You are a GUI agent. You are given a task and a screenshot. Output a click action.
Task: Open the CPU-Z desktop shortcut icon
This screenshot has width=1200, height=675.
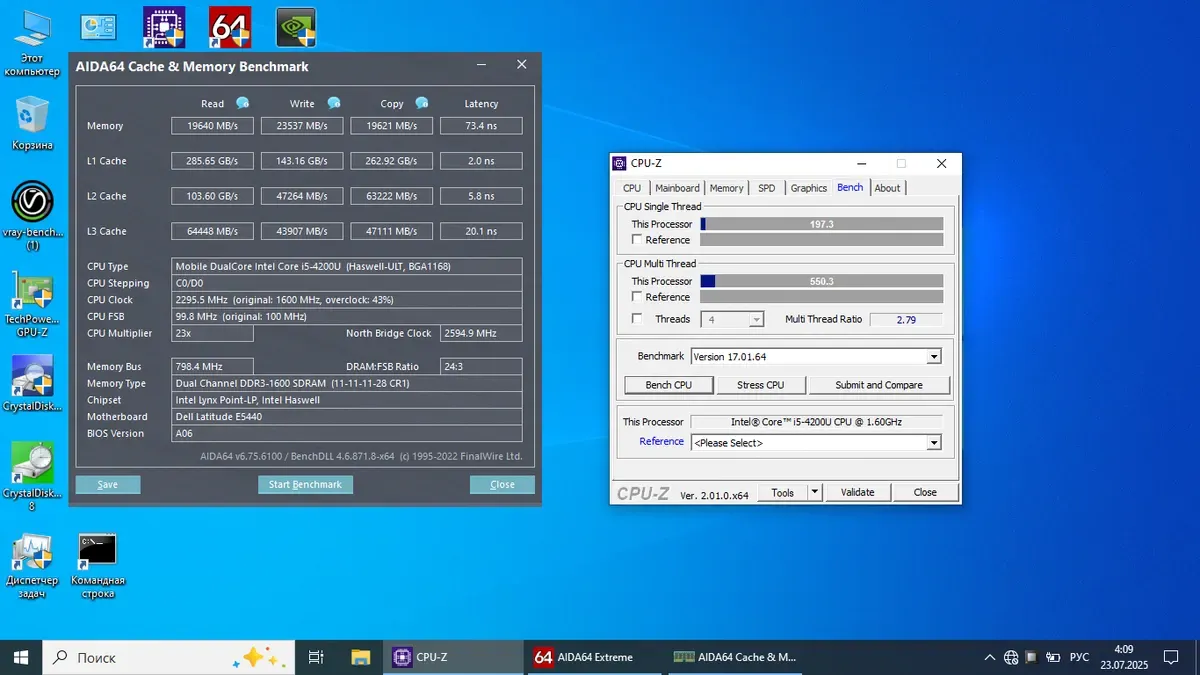pos(163,28)
